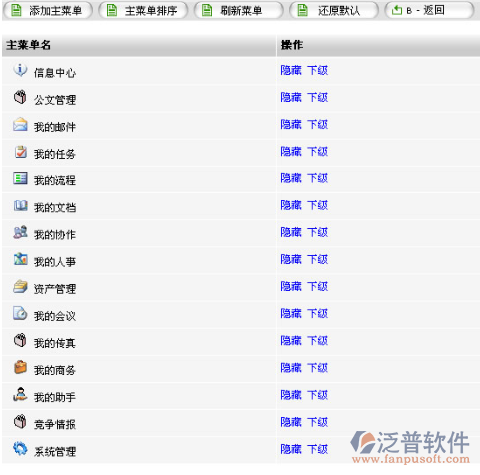Click the 我的商务 briefcase icon
The width and height of the screenshot is (480, 475).
coord(20,367)
